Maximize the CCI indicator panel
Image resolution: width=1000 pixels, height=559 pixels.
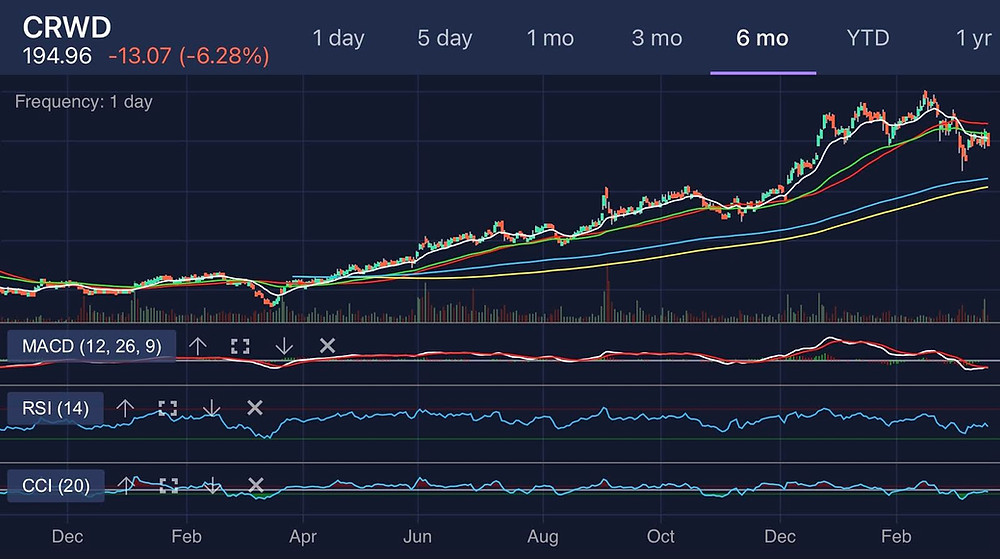(168, 486)
